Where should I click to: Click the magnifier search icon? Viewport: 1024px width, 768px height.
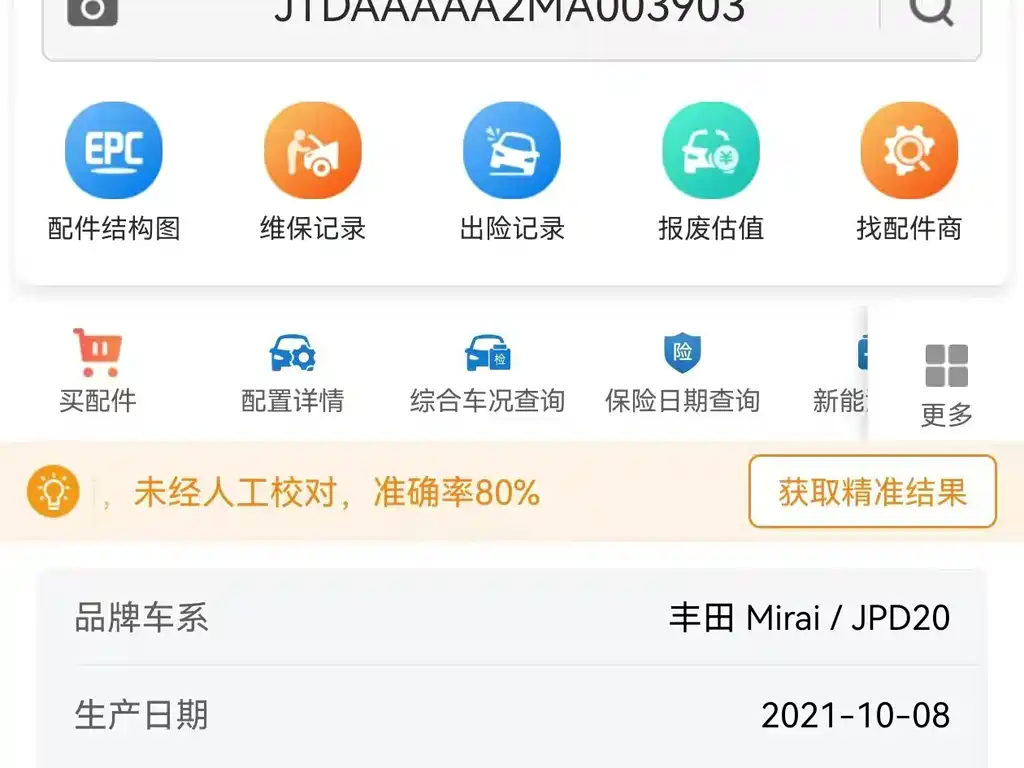931,9
